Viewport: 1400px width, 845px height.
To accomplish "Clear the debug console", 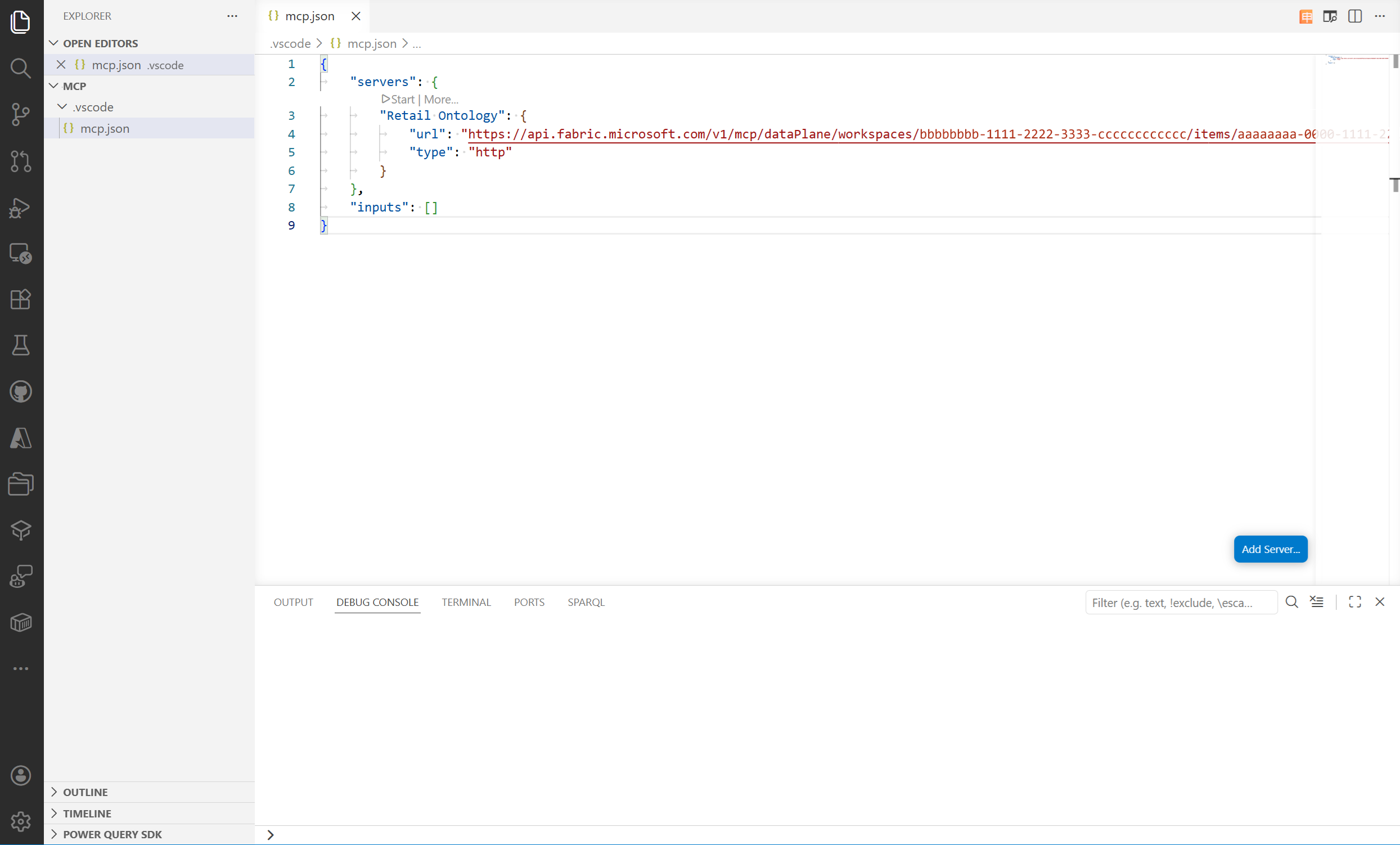I will [x=1317, y=602].
